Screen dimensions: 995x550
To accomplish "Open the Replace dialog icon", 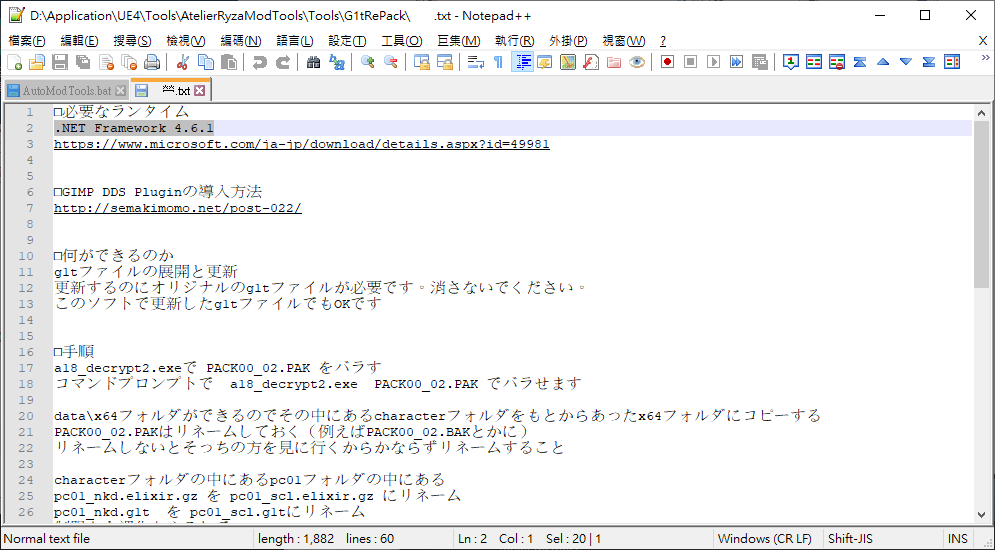I will (x=337, y=62).
